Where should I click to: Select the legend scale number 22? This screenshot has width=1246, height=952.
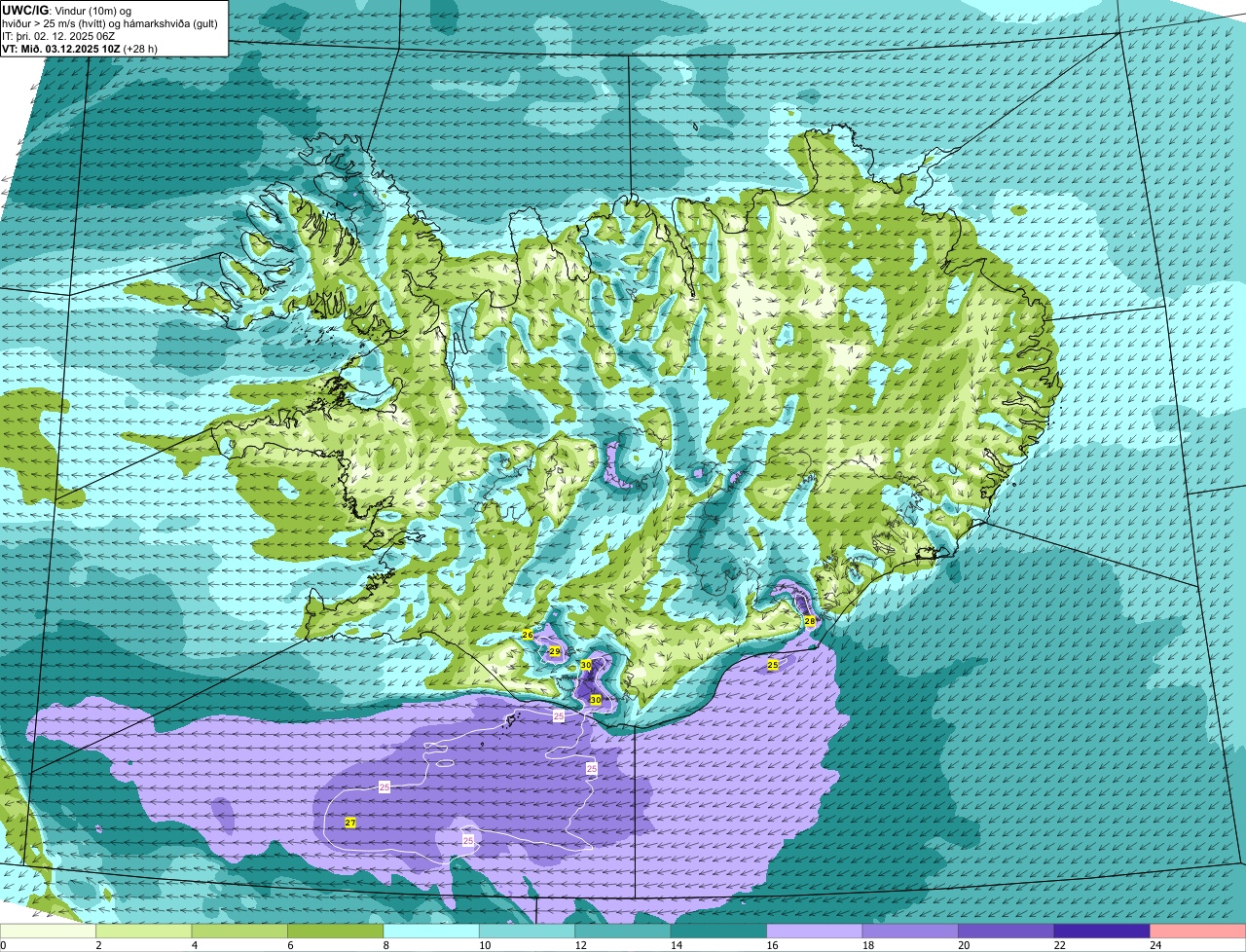1059,945
